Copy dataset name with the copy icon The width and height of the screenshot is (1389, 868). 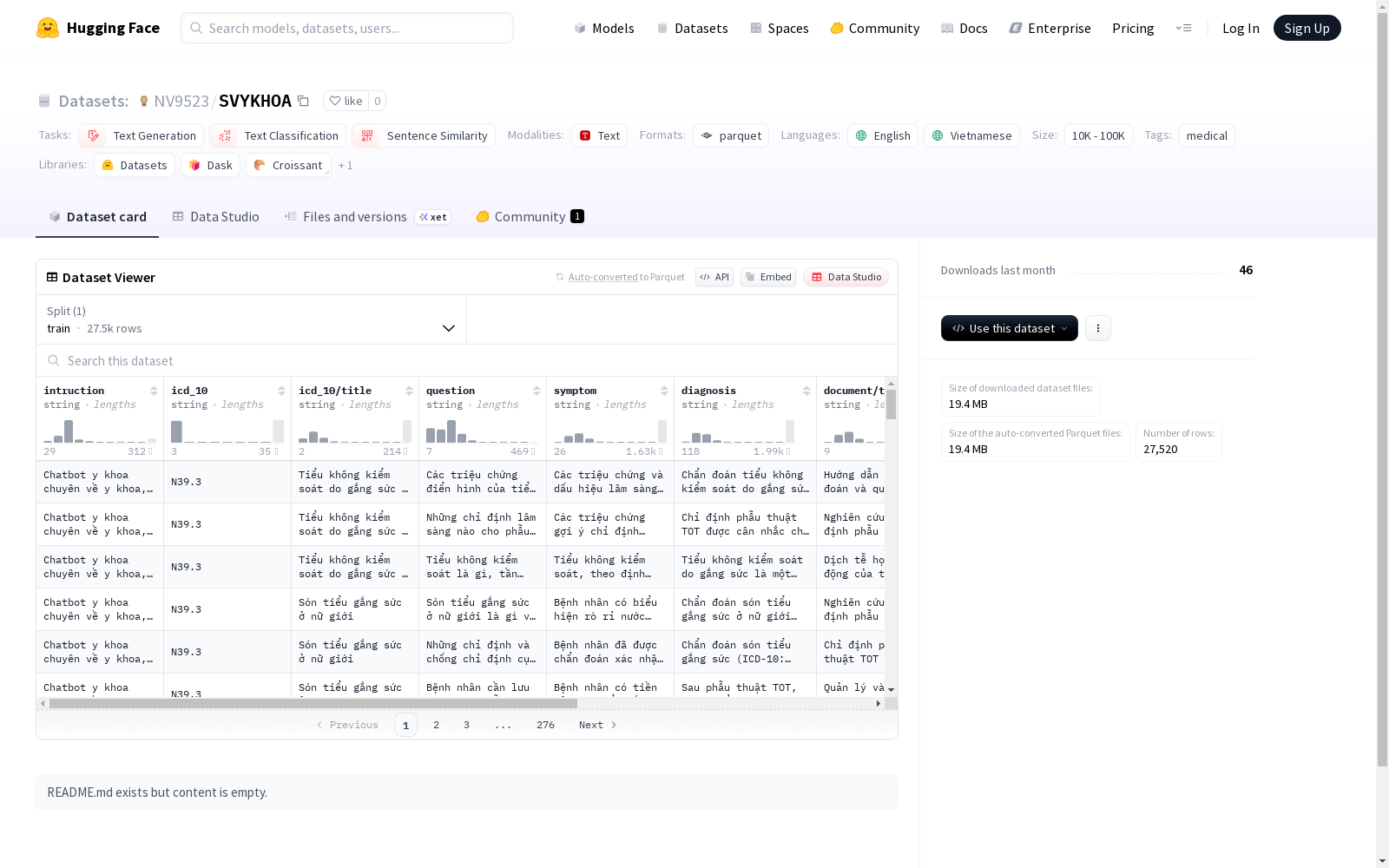click(303, 101)
